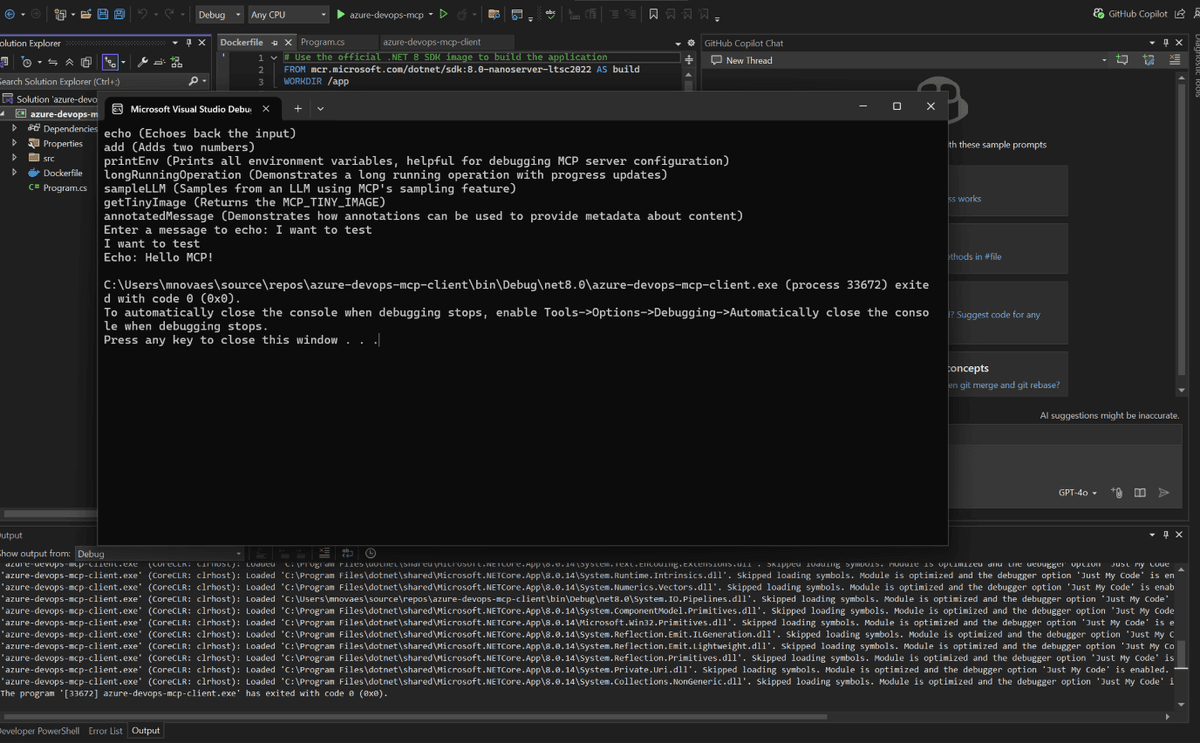Click the Open File folder icon
Viewport: 1200px width, 743px height.
tap(86, 14)
